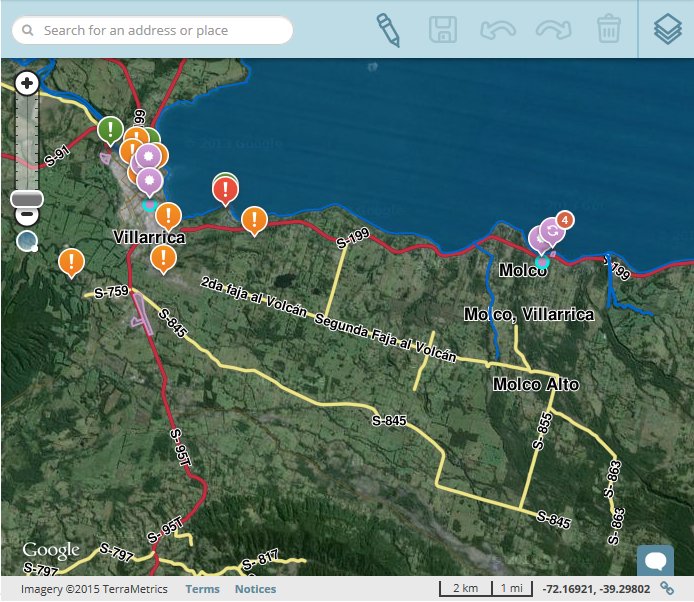Click the 'Imagery ©2015 TerraMetrics' attribution
Viewport: 694px width, 602px height.
[x=94, y=589]
